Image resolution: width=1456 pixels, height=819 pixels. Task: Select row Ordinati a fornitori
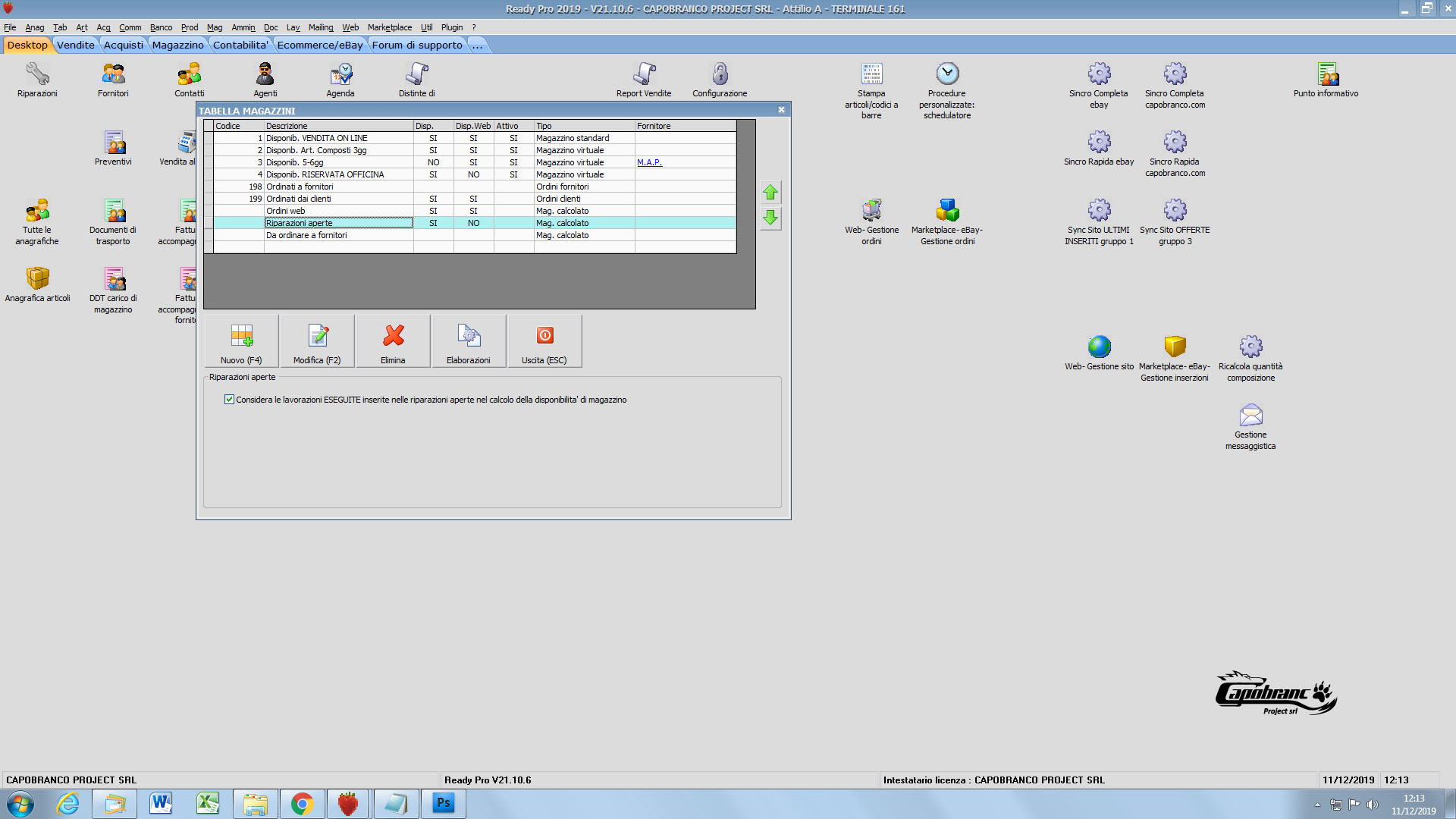click(x=475, y=187)
